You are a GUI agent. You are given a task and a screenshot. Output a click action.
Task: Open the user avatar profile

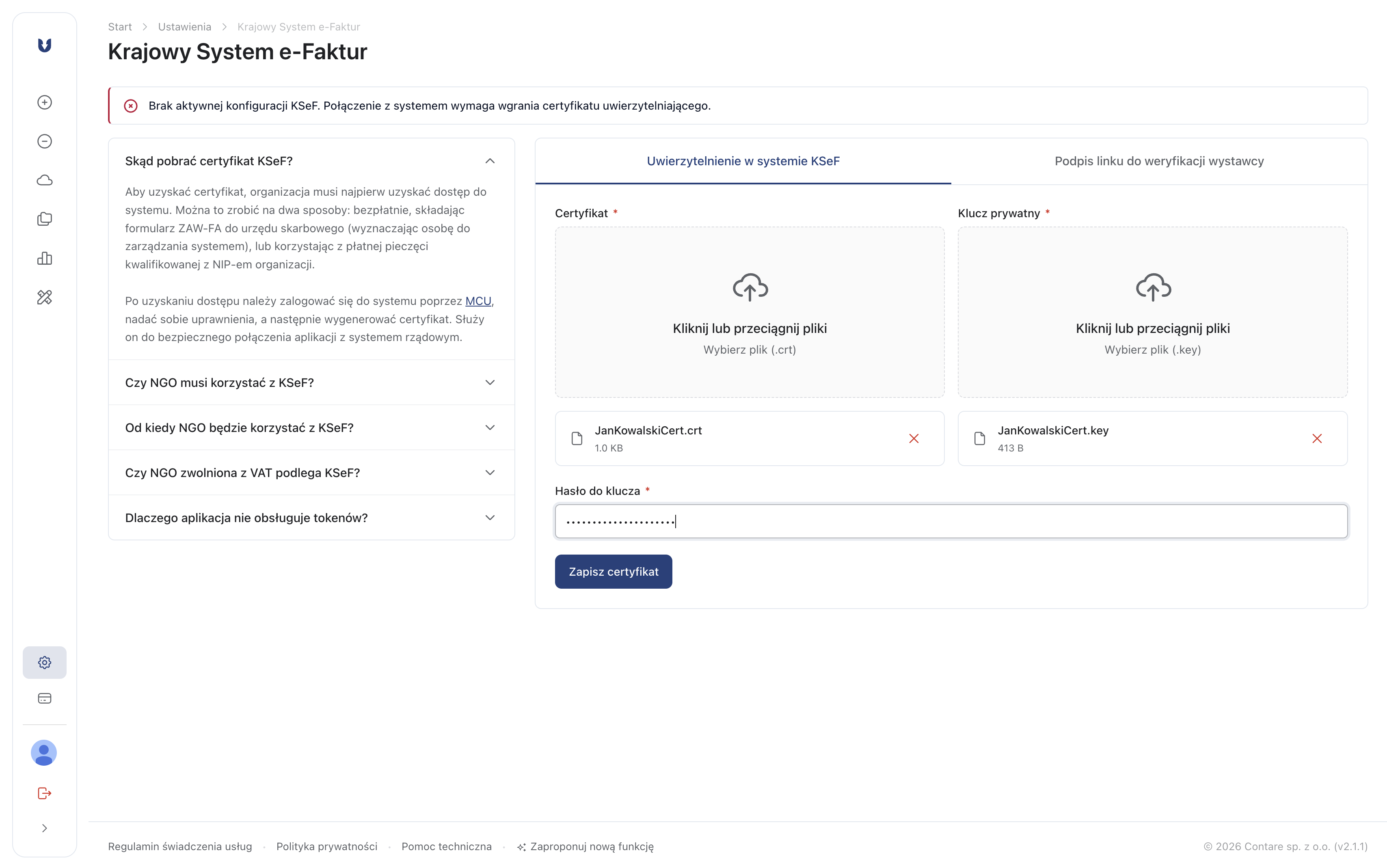(43, 753)
